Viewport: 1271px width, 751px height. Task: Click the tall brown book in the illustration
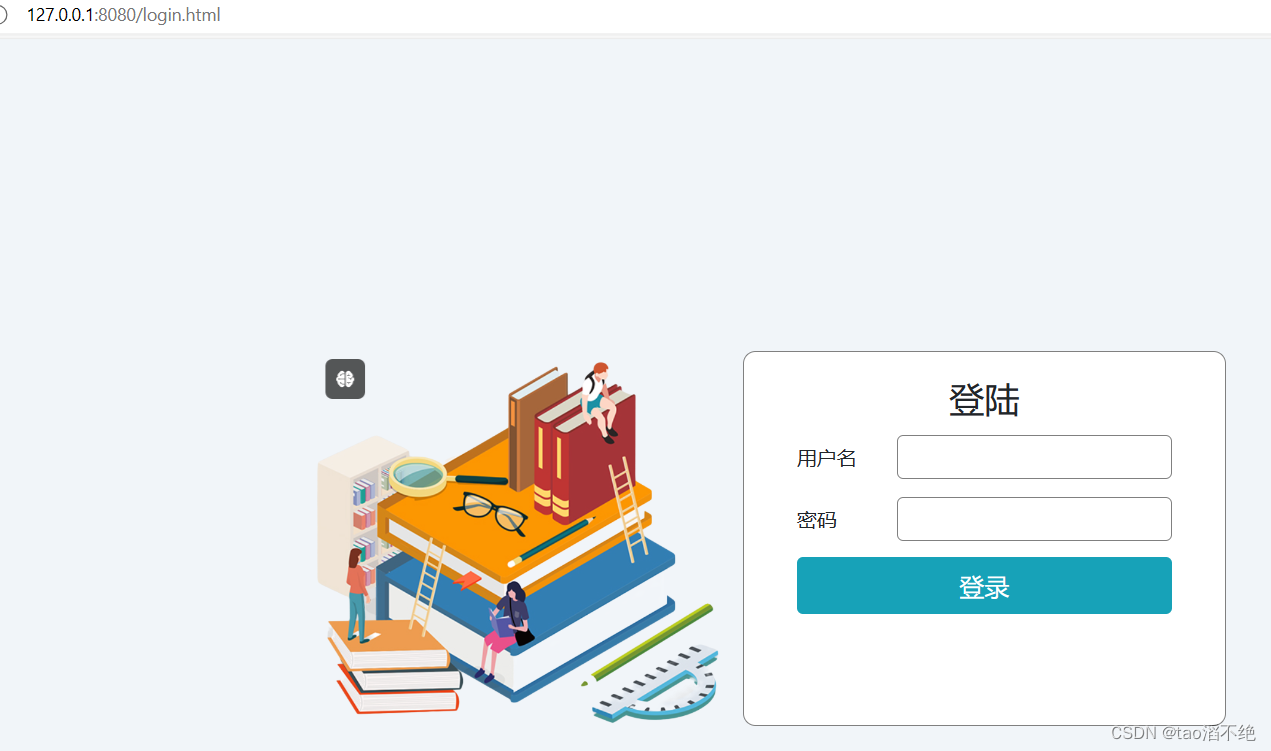point(536,430)
